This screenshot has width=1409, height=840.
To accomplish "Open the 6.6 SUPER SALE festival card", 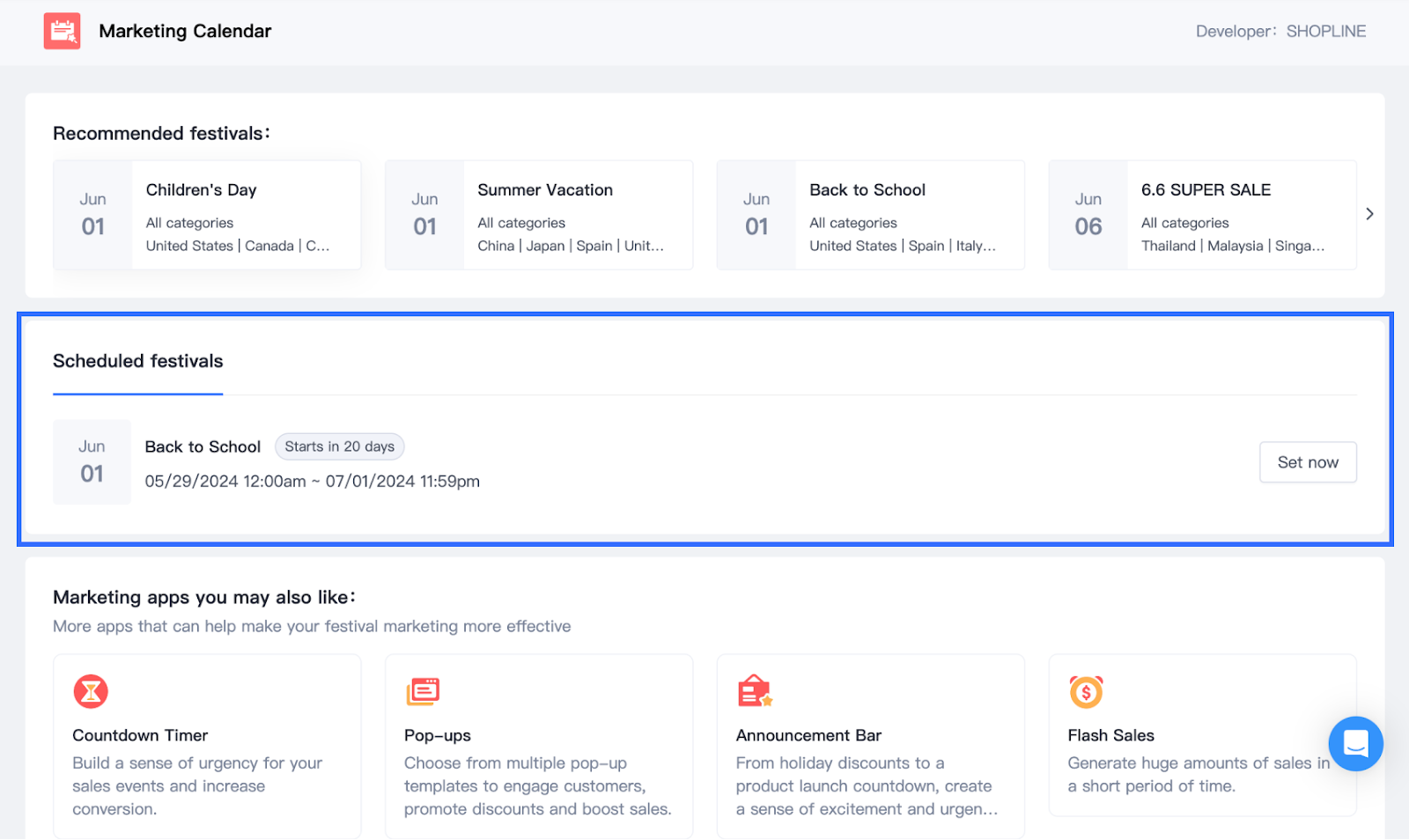I will pos(1202,215).
